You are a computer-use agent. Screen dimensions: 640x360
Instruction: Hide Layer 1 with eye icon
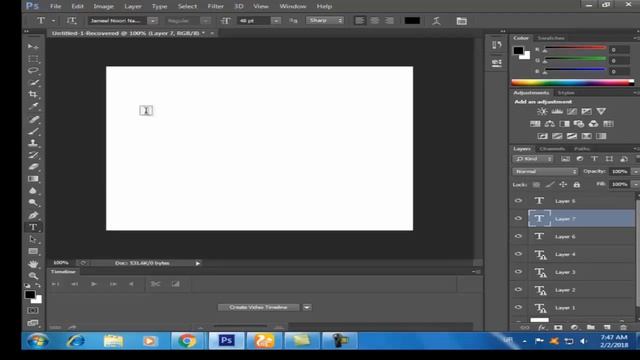(x=518, y=307)
